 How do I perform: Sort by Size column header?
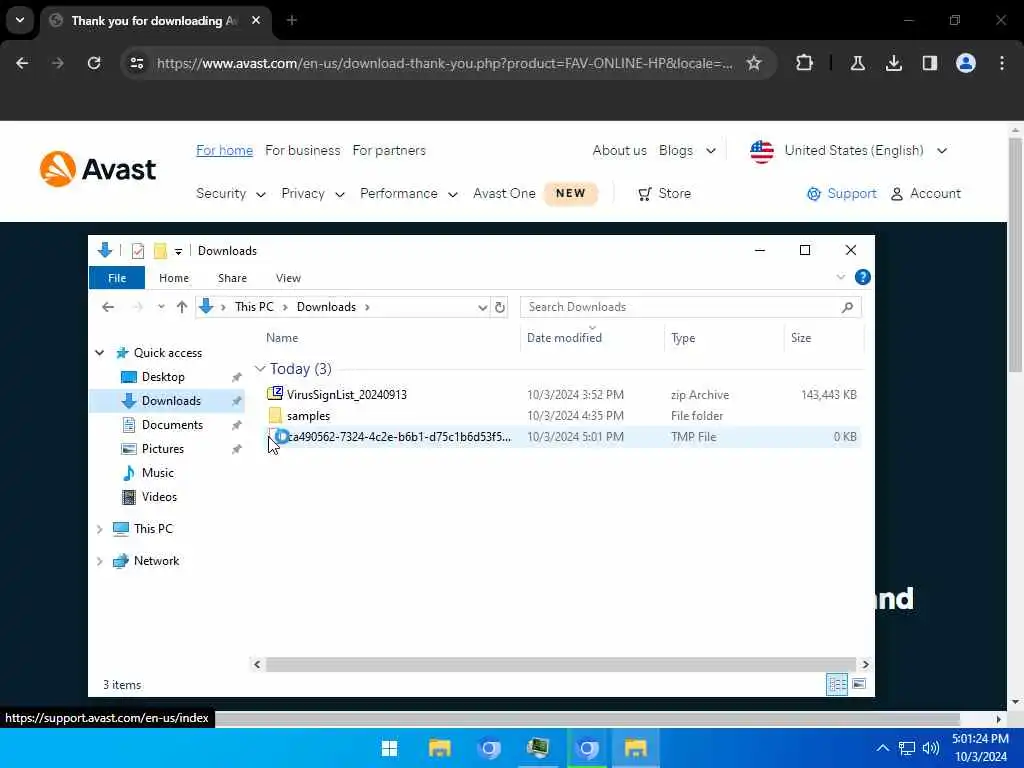pyautogui.click(x=801, y=338)
